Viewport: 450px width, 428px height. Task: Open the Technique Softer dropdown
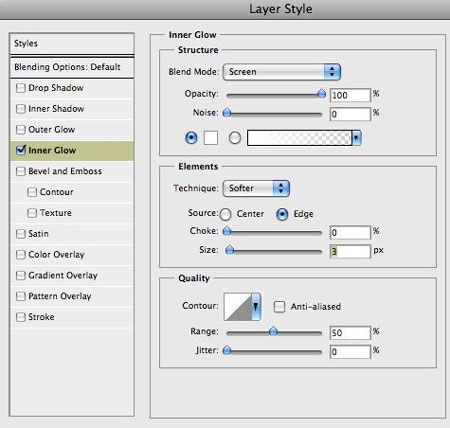coord(256,188)
